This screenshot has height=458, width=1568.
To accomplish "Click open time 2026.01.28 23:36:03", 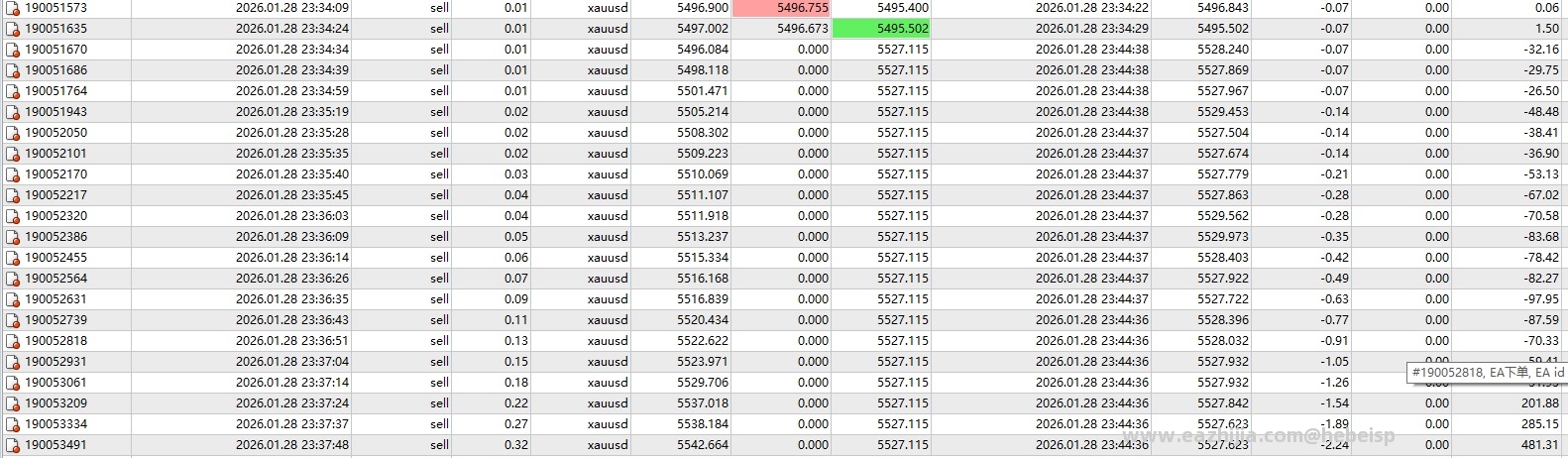I will 292,216.
